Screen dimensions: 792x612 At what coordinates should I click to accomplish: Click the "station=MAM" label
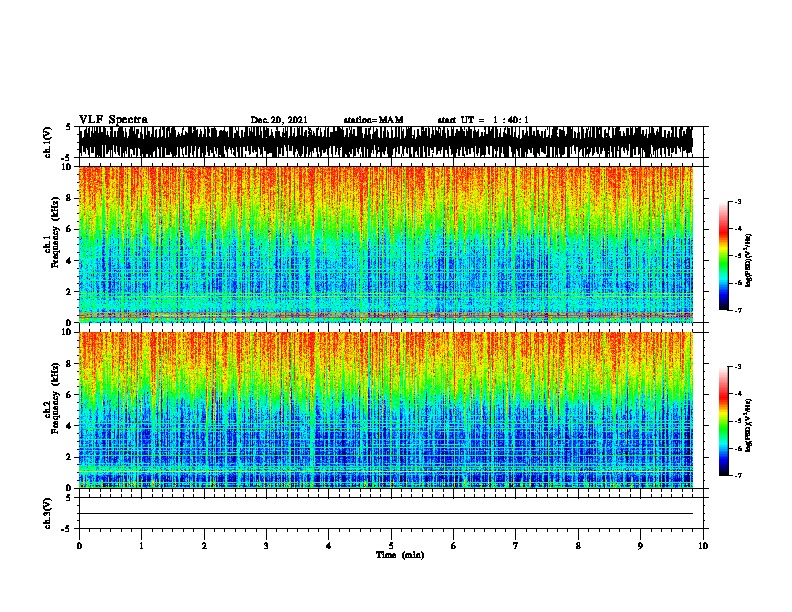[373, 120]
